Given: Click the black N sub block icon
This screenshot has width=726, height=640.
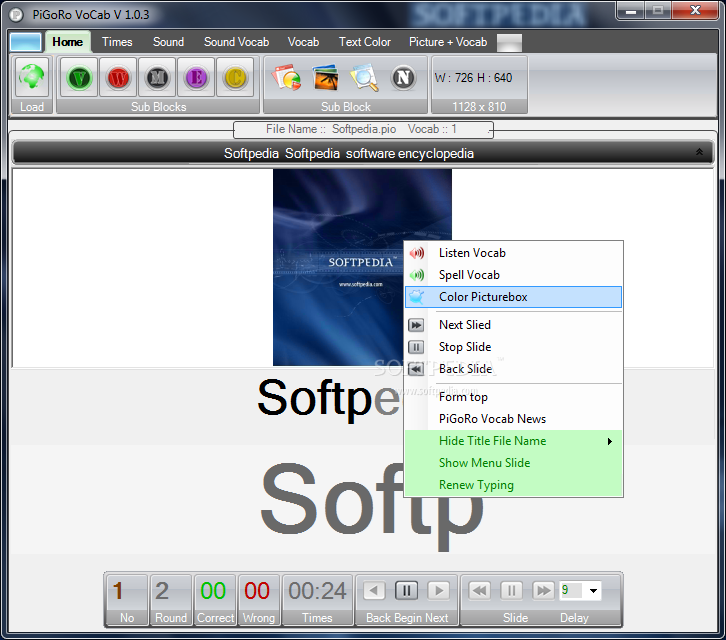Looking at the screenshot, I should (x=403, y=77).
